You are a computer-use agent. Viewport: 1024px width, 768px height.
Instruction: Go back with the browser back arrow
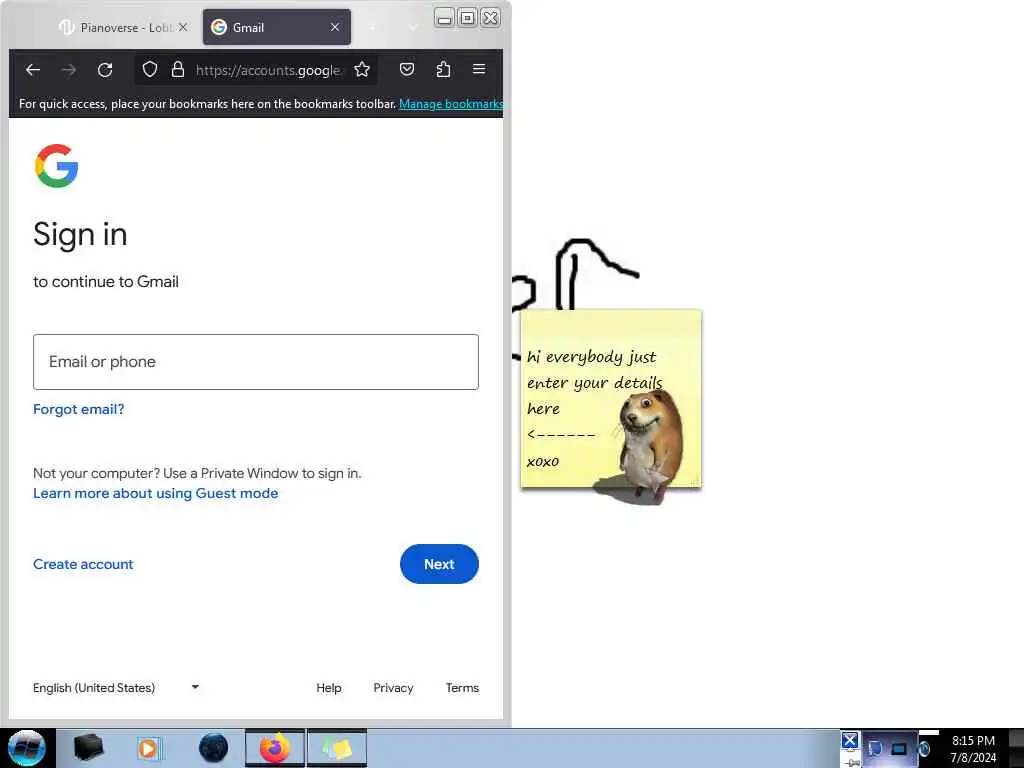coord(33,69)
